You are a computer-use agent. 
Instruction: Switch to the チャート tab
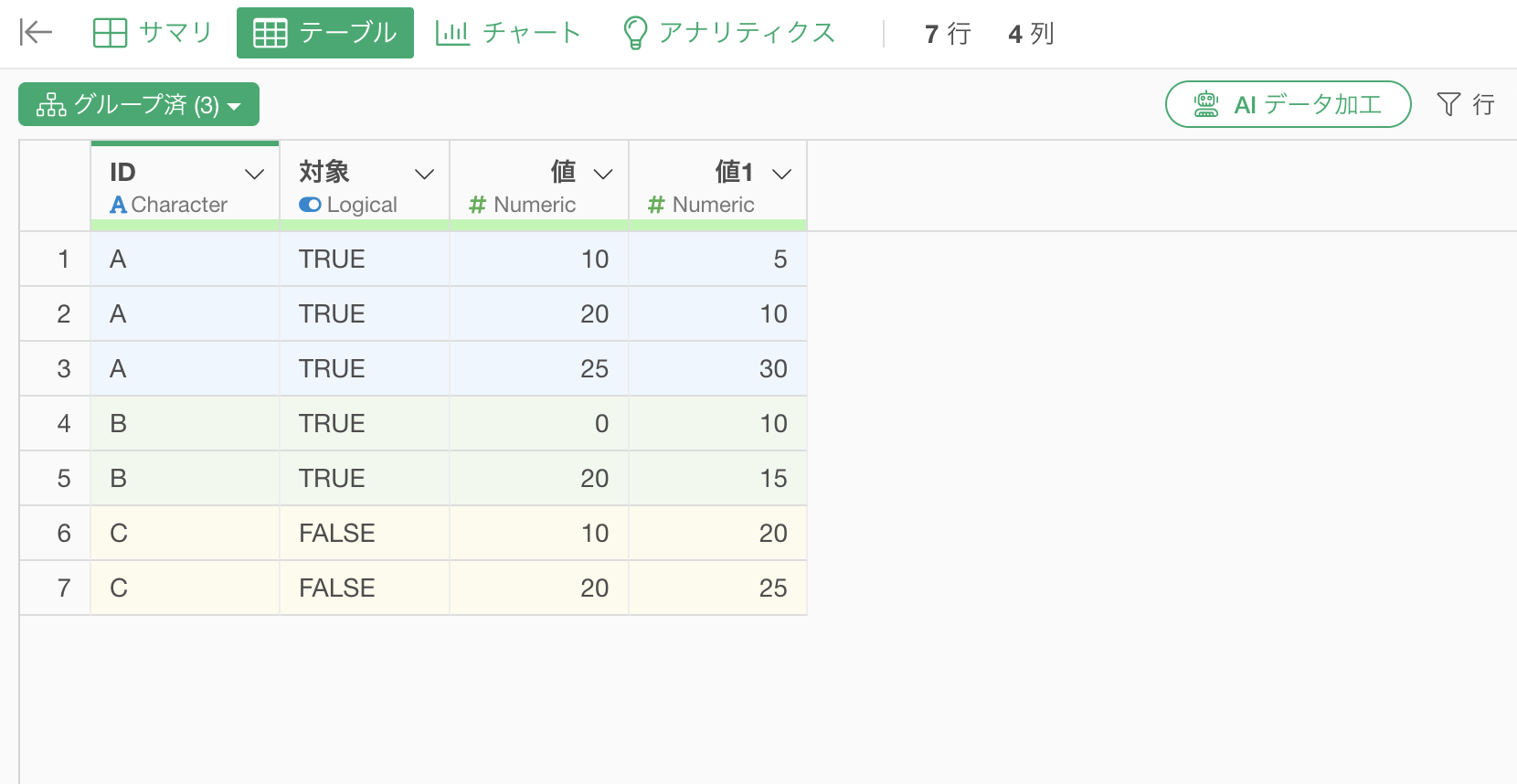click(x=508, y=33)
